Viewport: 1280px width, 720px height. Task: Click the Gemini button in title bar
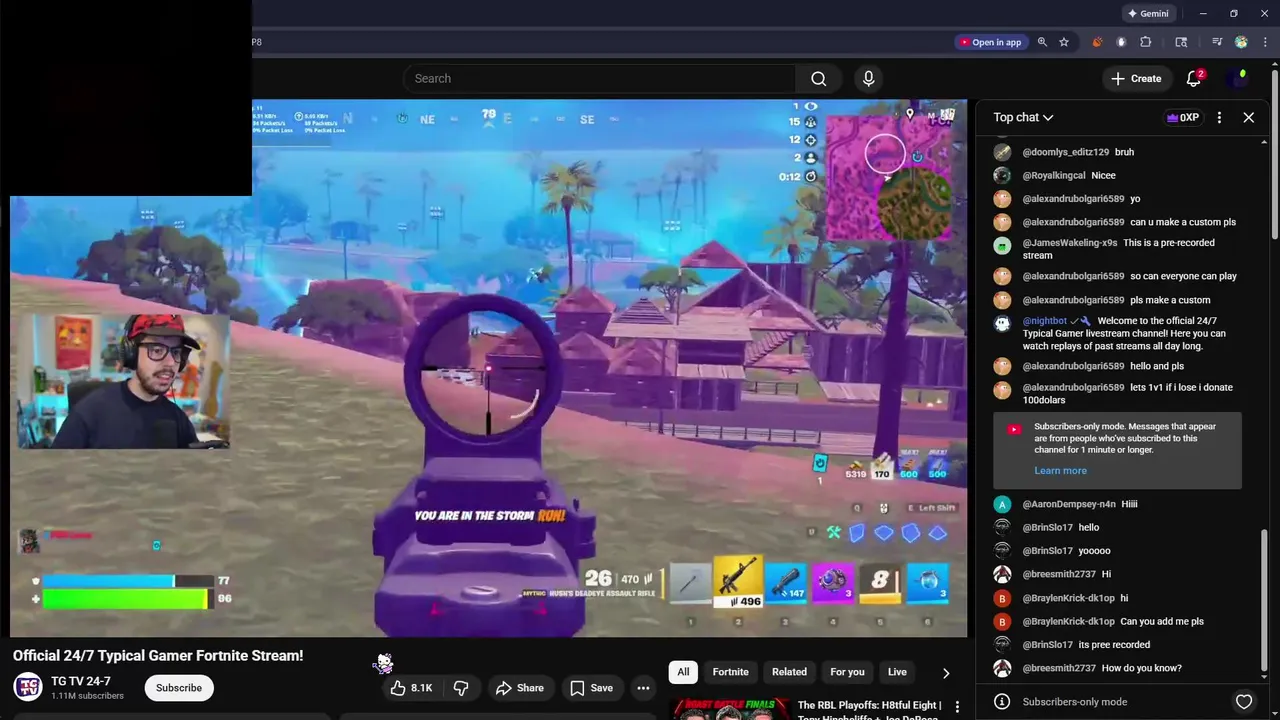[x=1148, y=14]
